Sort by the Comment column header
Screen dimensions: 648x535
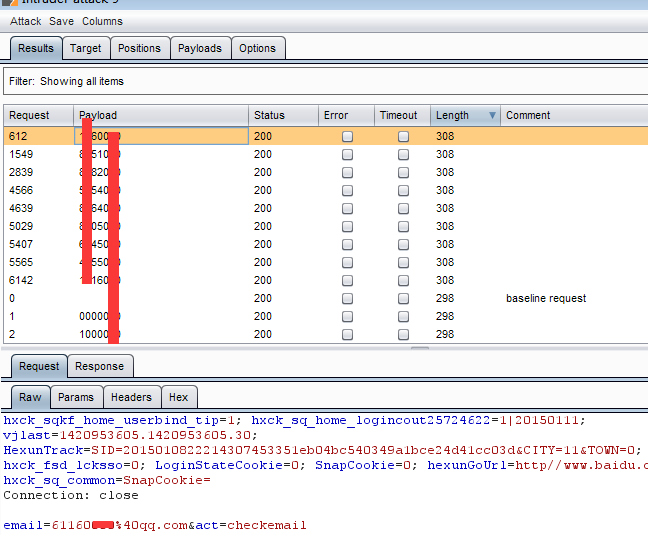point(574,115)
